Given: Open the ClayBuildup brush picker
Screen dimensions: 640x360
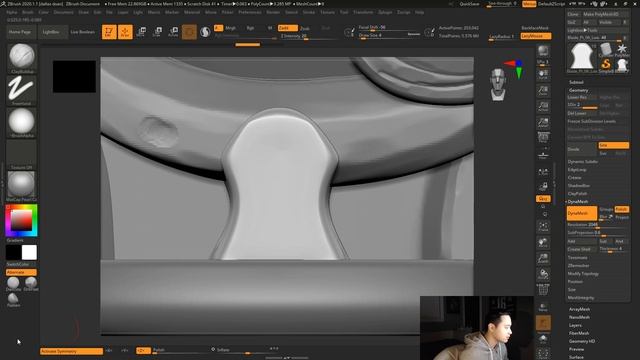Looking at the screenshot, I should (x=22, y=58).
